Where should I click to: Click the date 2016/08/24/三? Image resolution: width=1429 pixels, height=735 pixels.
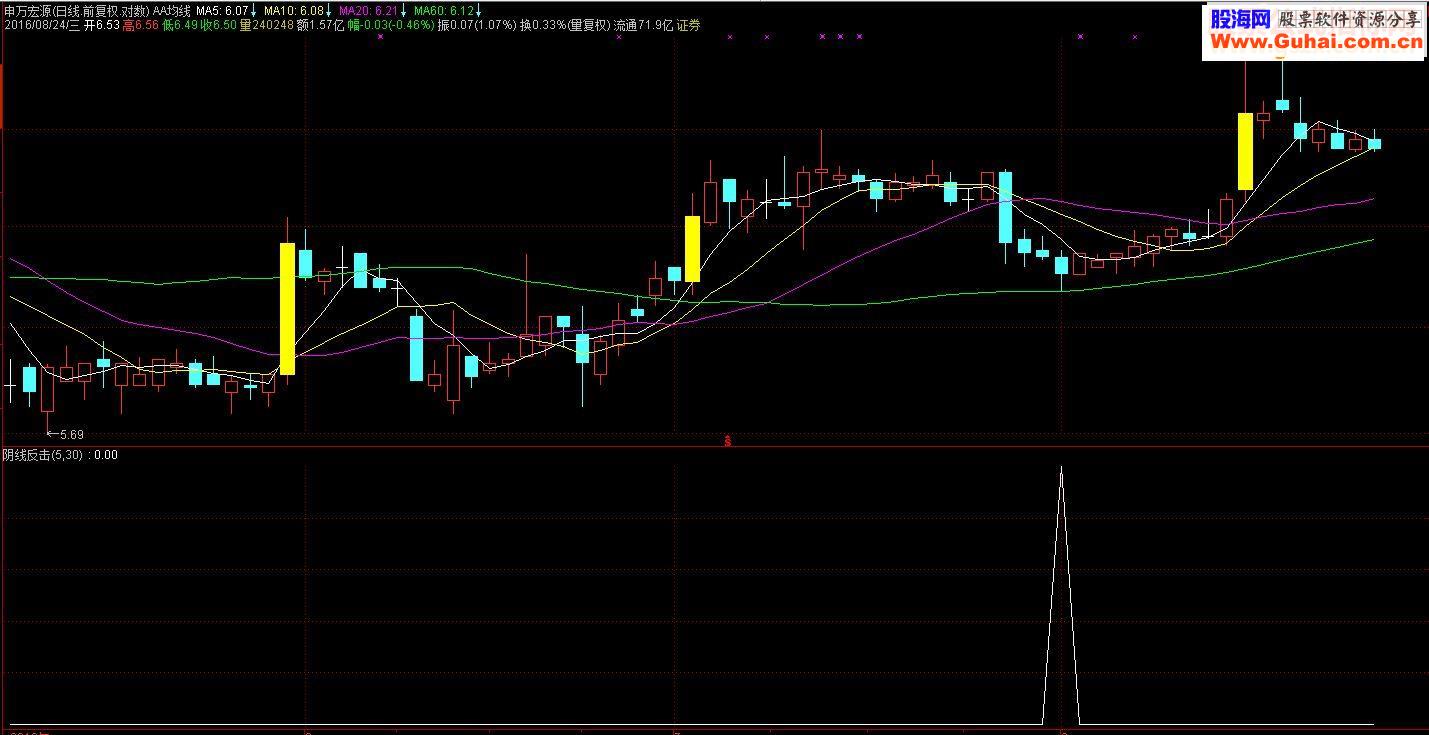(41, 25)
